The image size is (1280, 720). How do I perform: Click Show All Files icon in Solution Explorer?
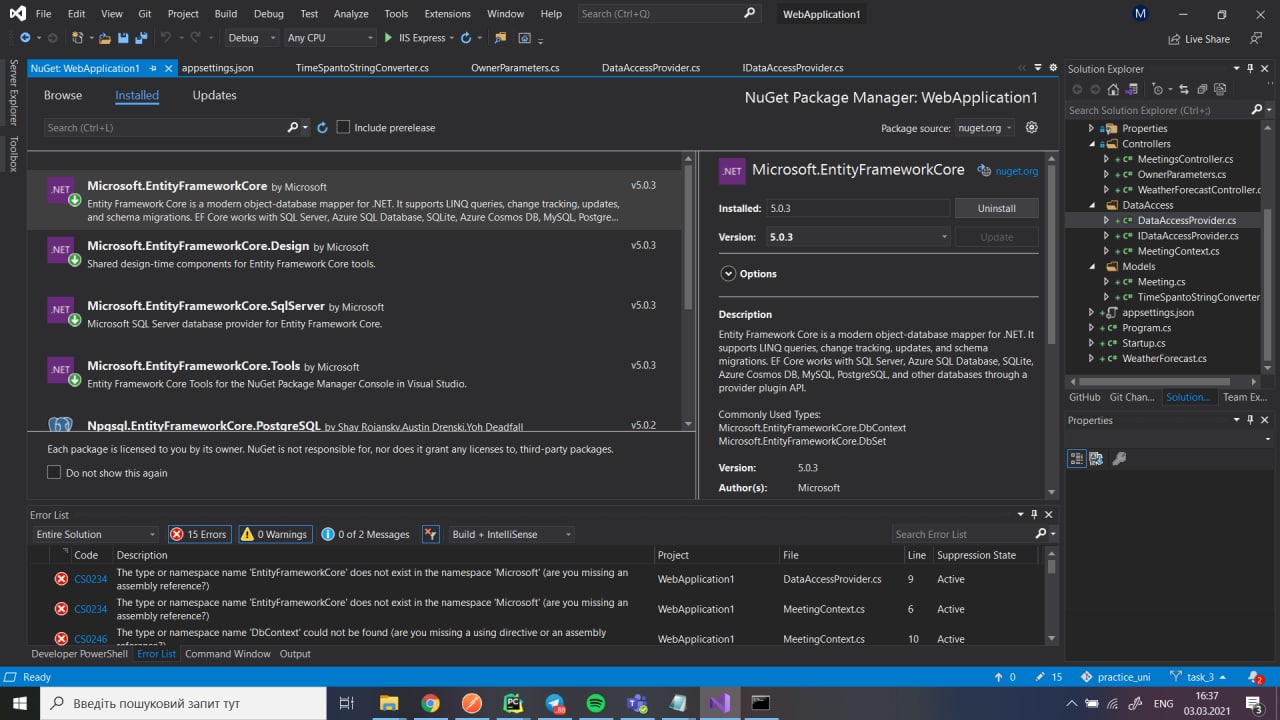tap(1222, 90)
